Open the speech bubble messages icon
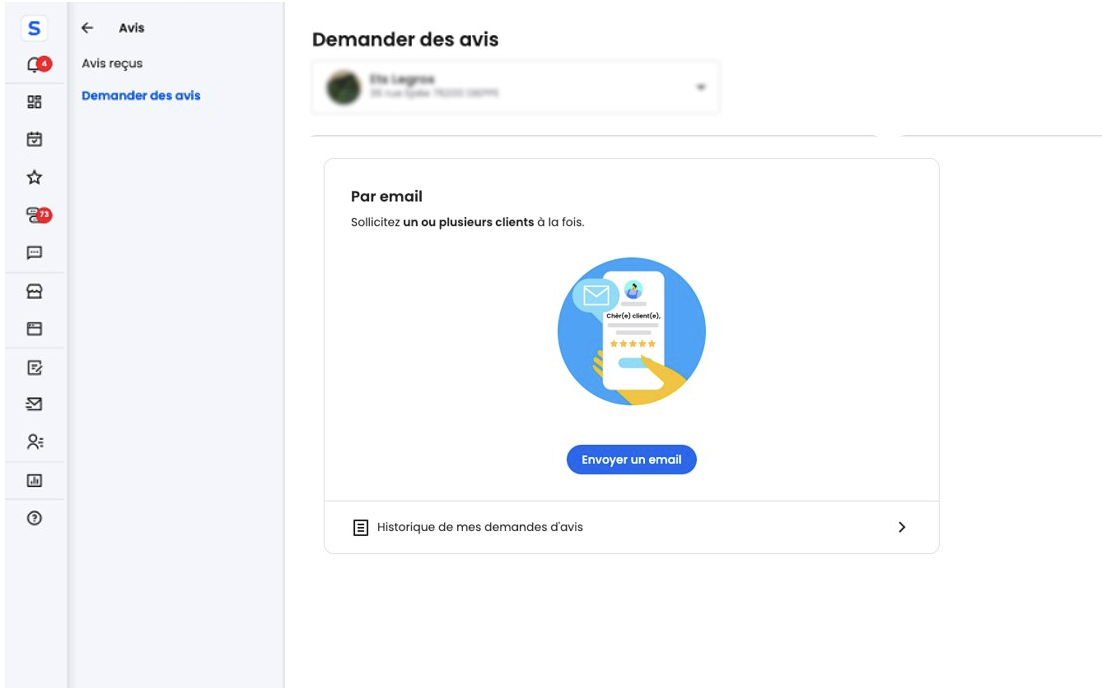 [x=34, y=252]
